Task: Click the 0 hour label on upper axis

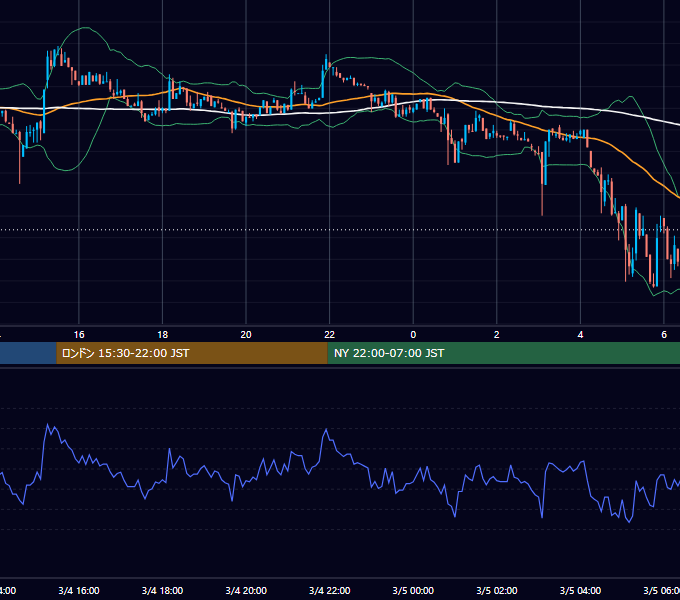Action: pyautogui.click(x=413, y=335)
